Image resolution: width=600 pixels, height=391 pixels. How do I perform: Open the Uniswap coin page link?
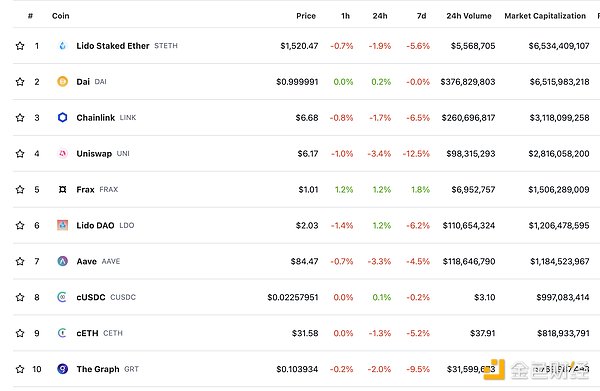point(94,153)
